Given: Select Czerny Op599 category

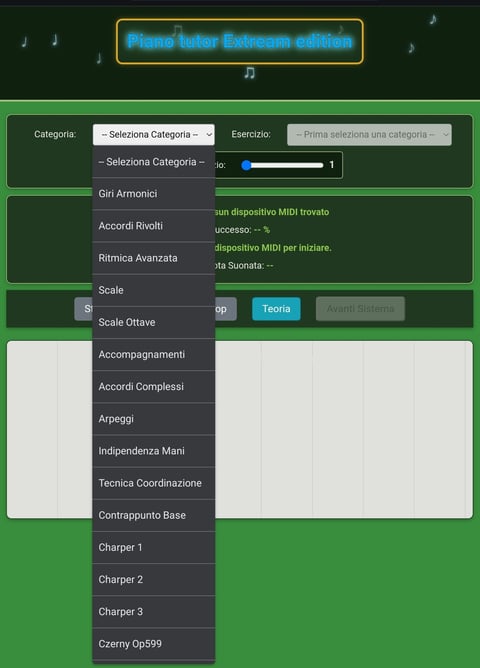Looking at the screenshot, I should [x=153, y=644].
